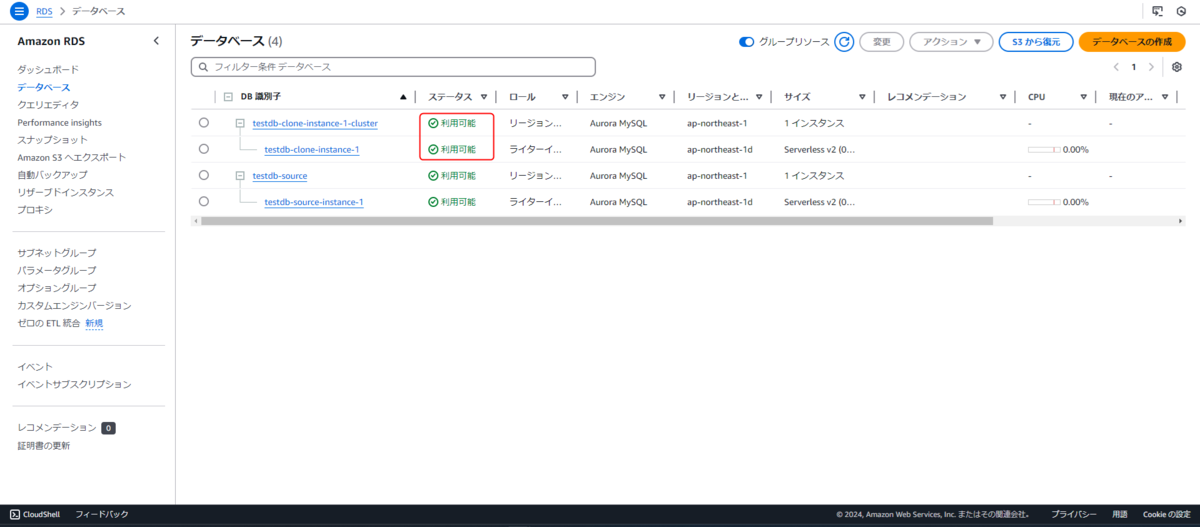
Task: Click the refresh databases icon
Action: [x=844, y=42]
